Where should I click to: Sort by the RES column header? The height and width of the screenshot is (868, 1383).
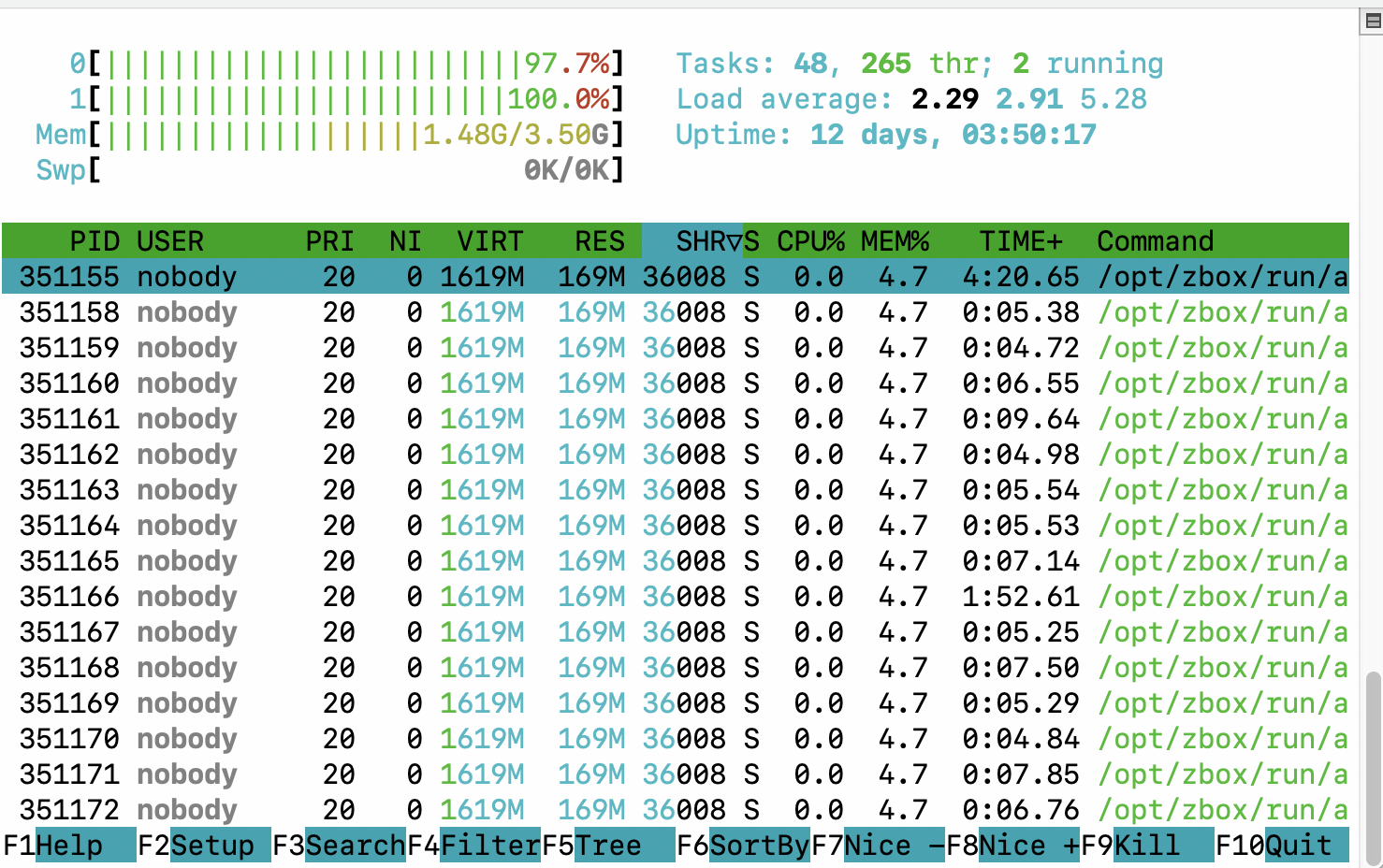600,241
